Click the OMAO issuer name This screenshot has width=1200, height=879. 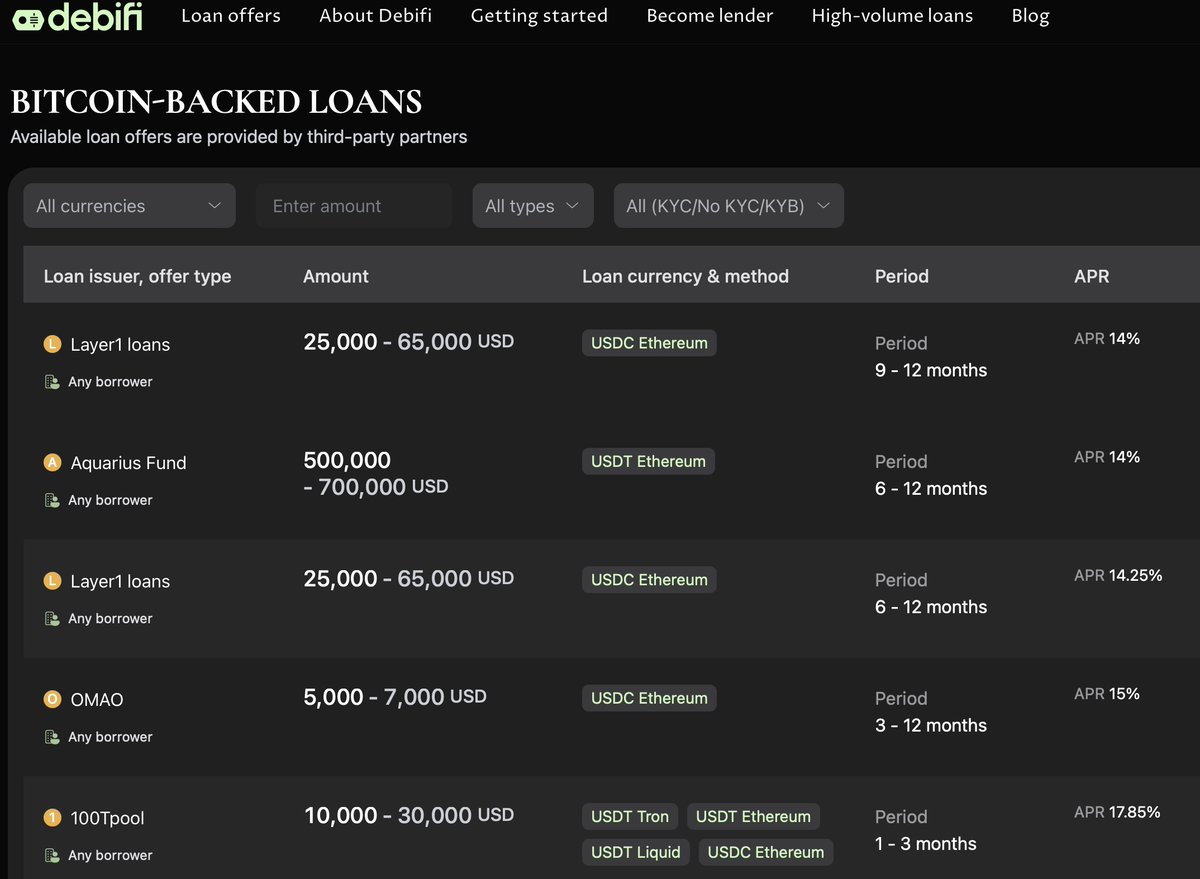tap(97, 700)
